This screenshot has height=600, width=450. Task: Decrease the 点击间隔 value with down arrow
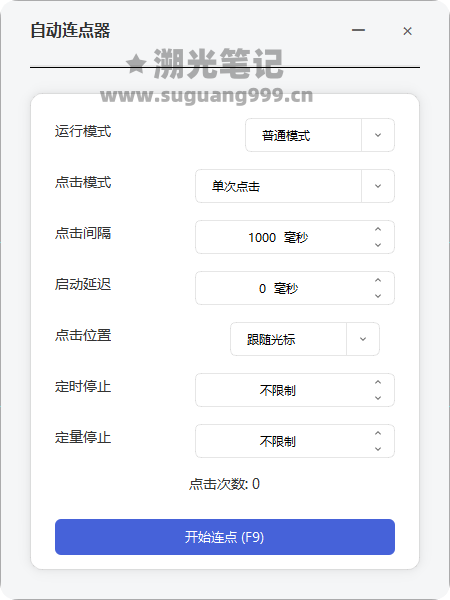click(378, 245)
